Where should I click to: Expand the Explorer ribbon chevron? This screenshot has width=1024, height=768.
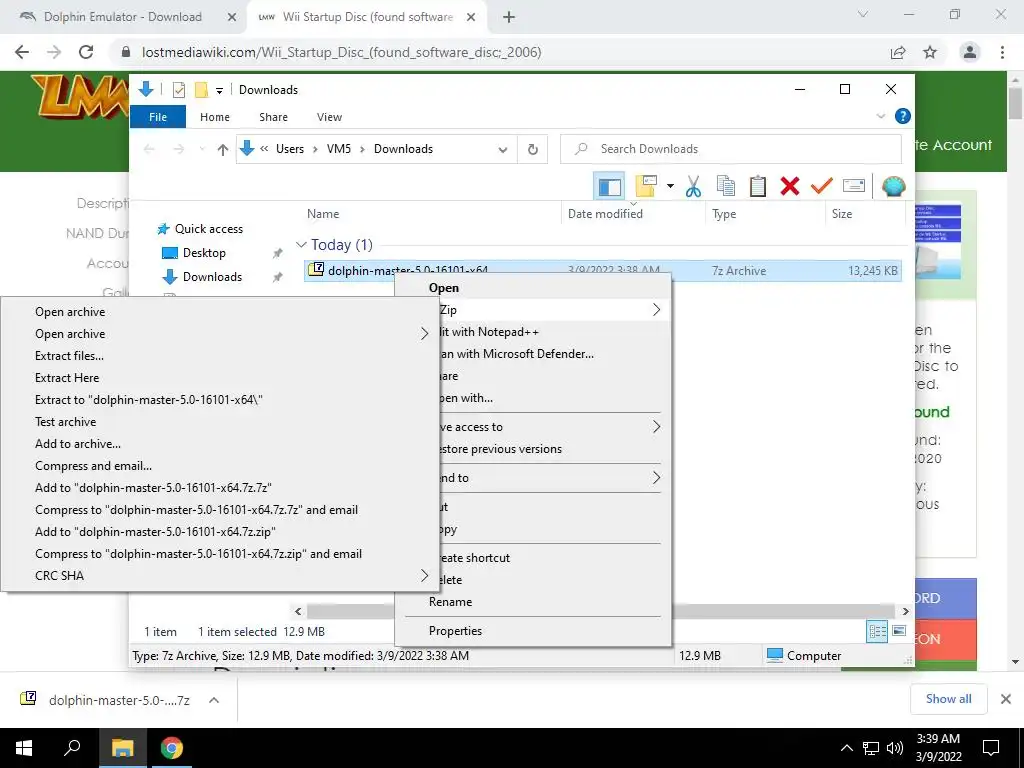click(x=880, y=116)
